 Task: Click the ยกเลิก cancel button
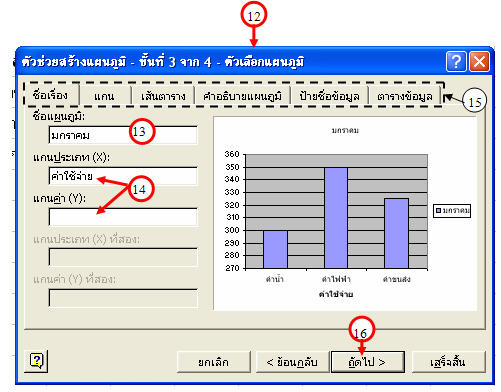click(214, 362)
